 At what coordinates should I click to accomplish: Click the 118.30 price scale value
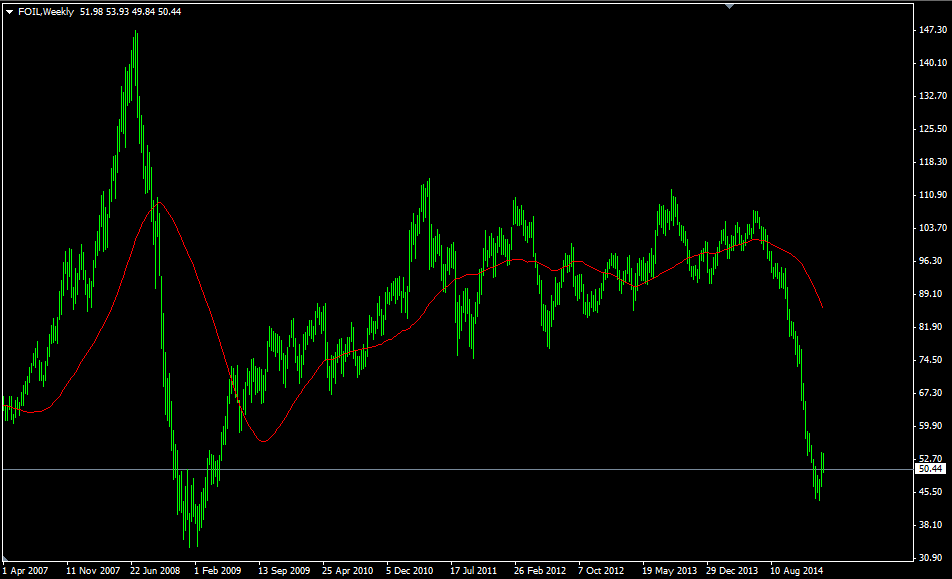[x=933, y=162]
